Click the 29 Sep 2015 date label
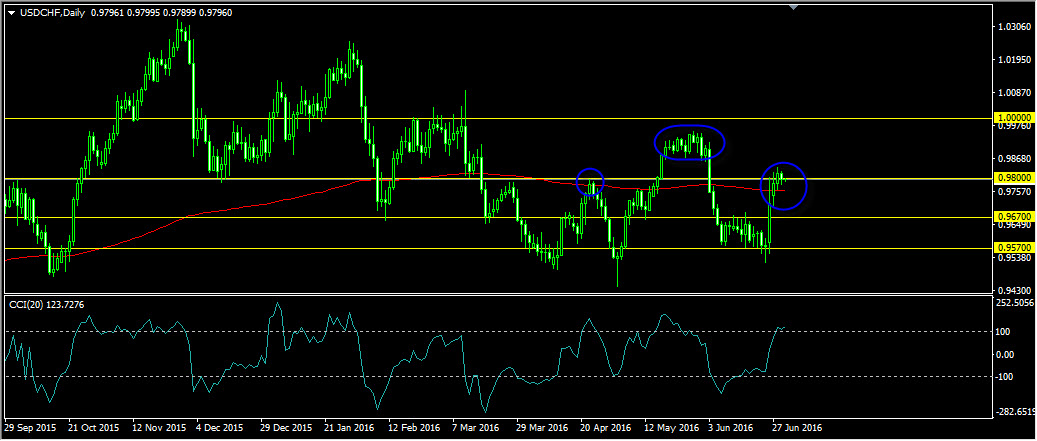Image resolution: width=1037 pixels, height=441 pixels. coord(28,428)
